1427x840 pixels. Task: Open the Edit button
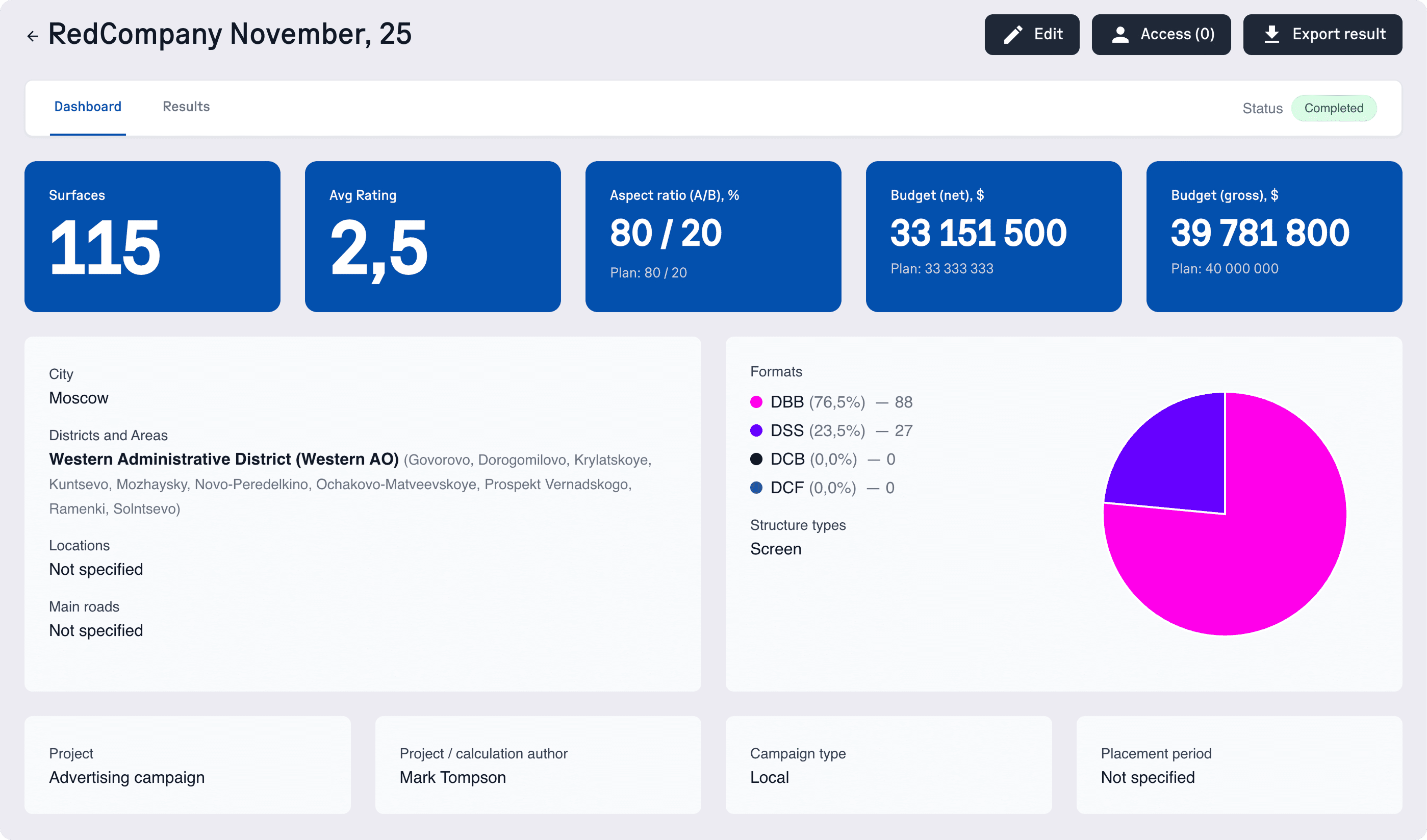(x=1032, y=35)
